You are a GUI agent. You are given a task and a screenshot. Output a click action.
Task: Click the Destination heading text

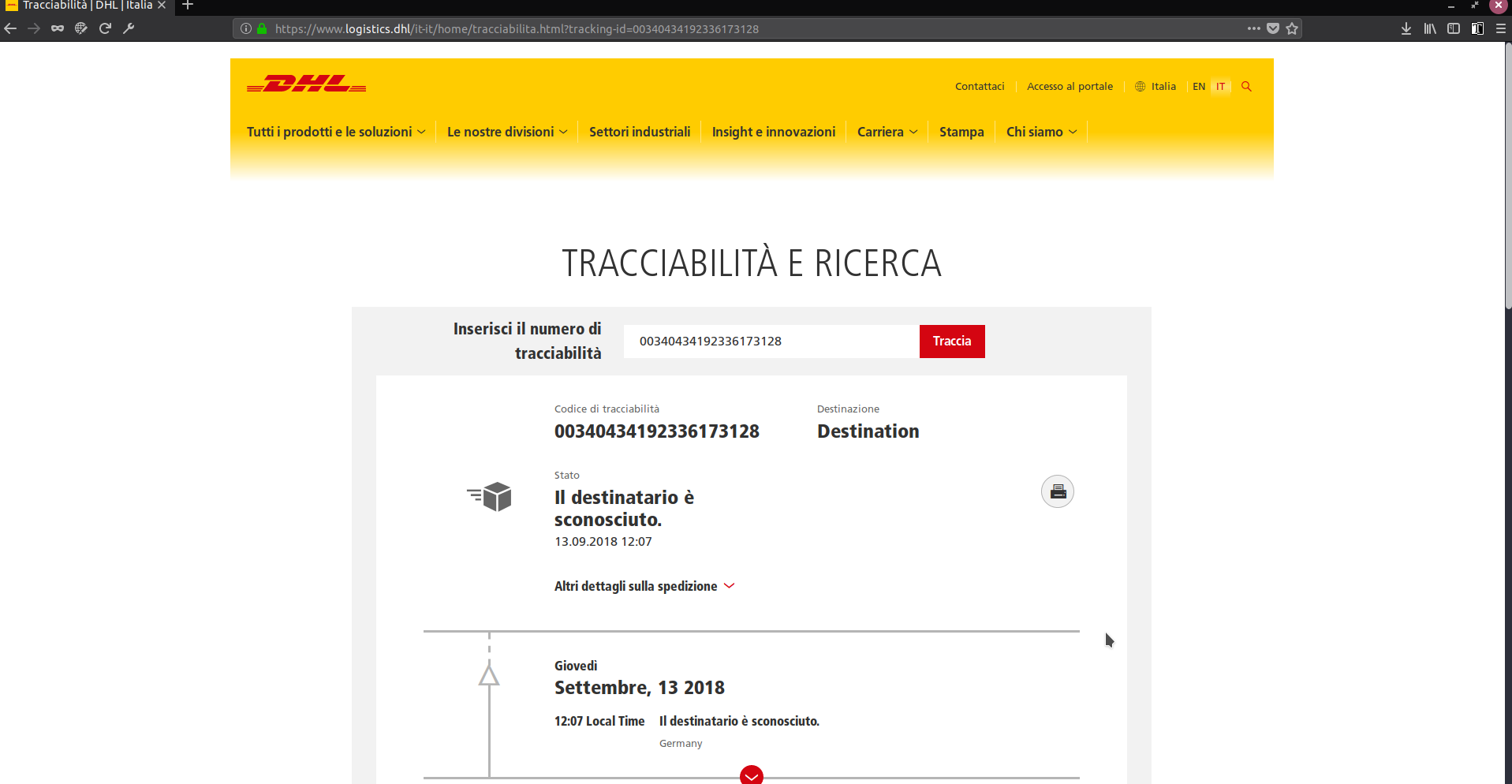click(868, 431)
